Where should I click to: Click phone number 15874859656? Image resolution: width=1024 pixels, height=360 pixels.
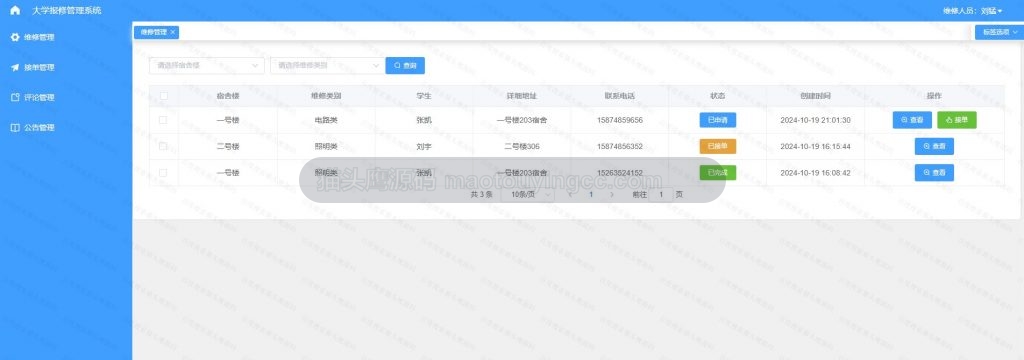[620, 120]
